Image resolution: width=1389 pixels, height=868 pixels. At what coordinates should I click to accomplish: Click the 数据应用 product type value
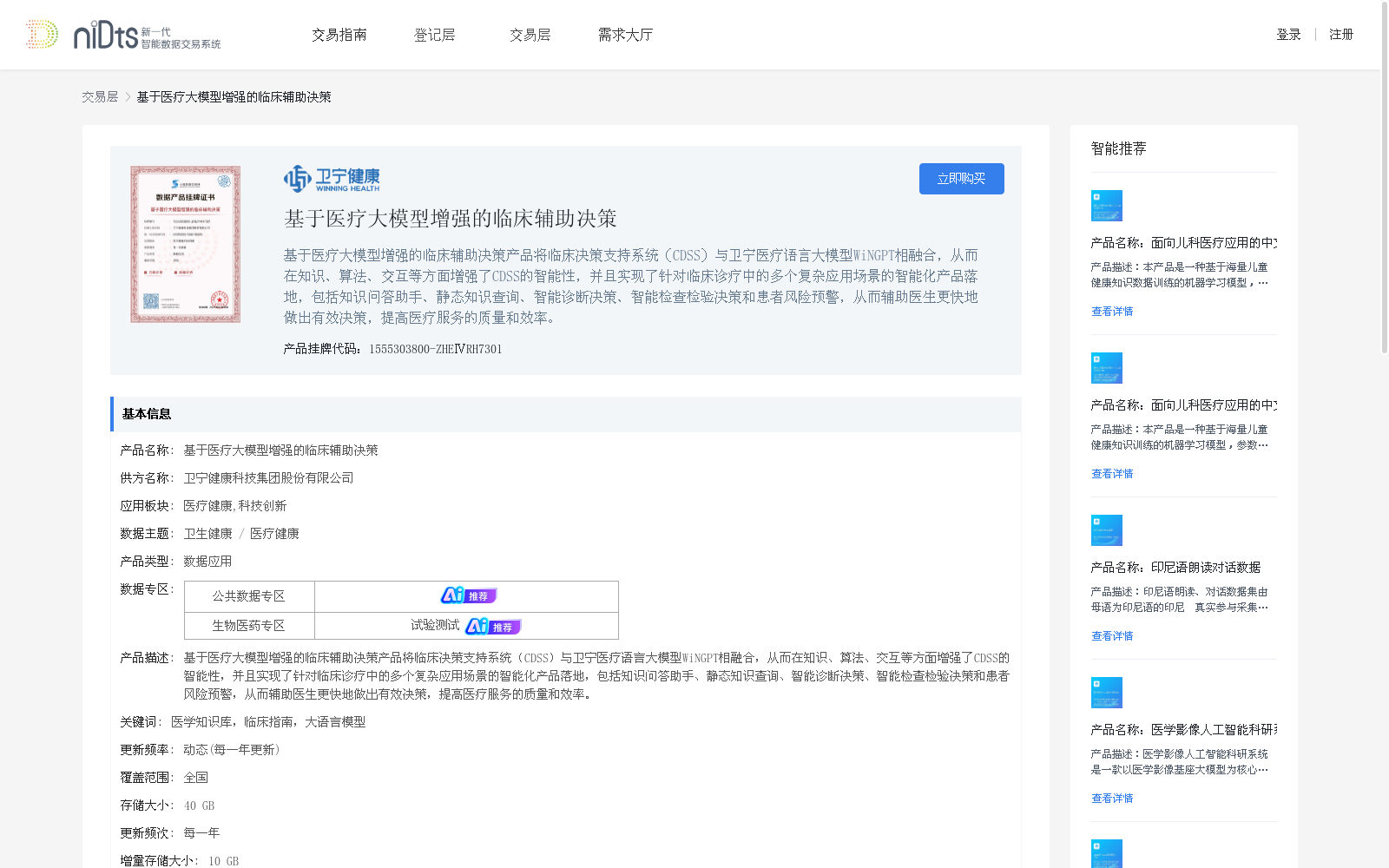tap(207, 562)
